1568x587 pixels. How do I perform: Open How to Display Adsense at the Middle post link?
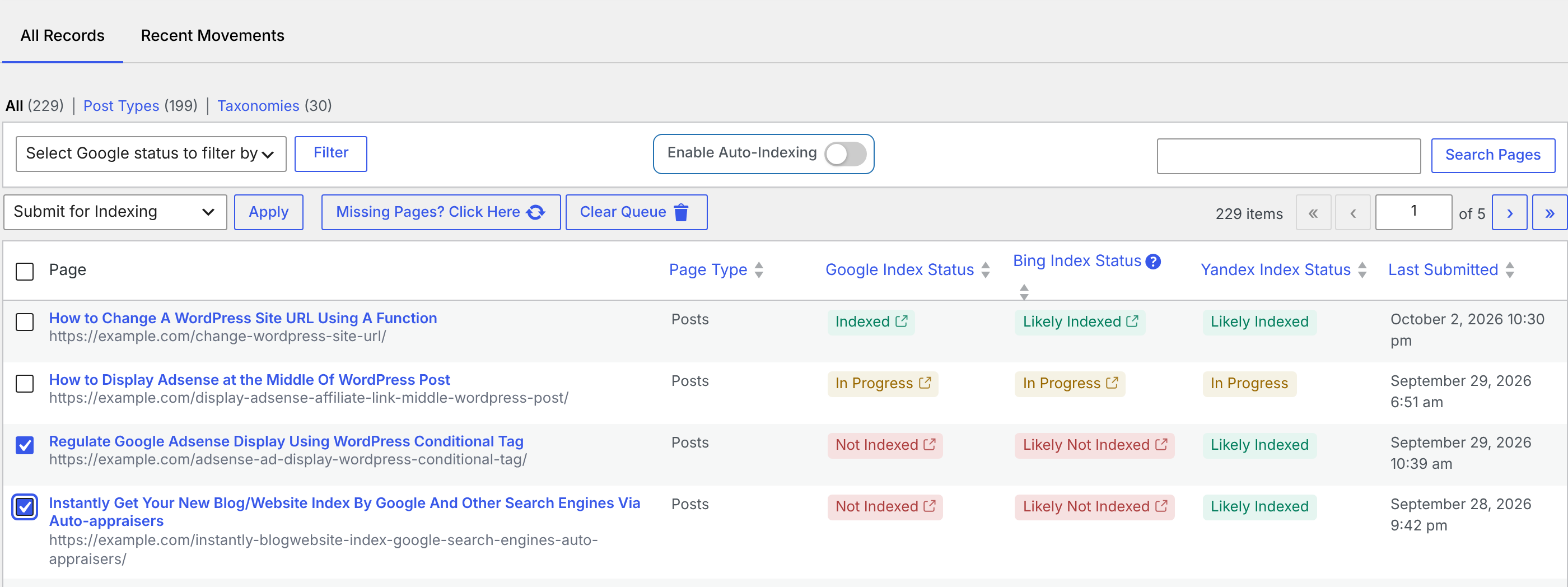[x=249, y=379]
